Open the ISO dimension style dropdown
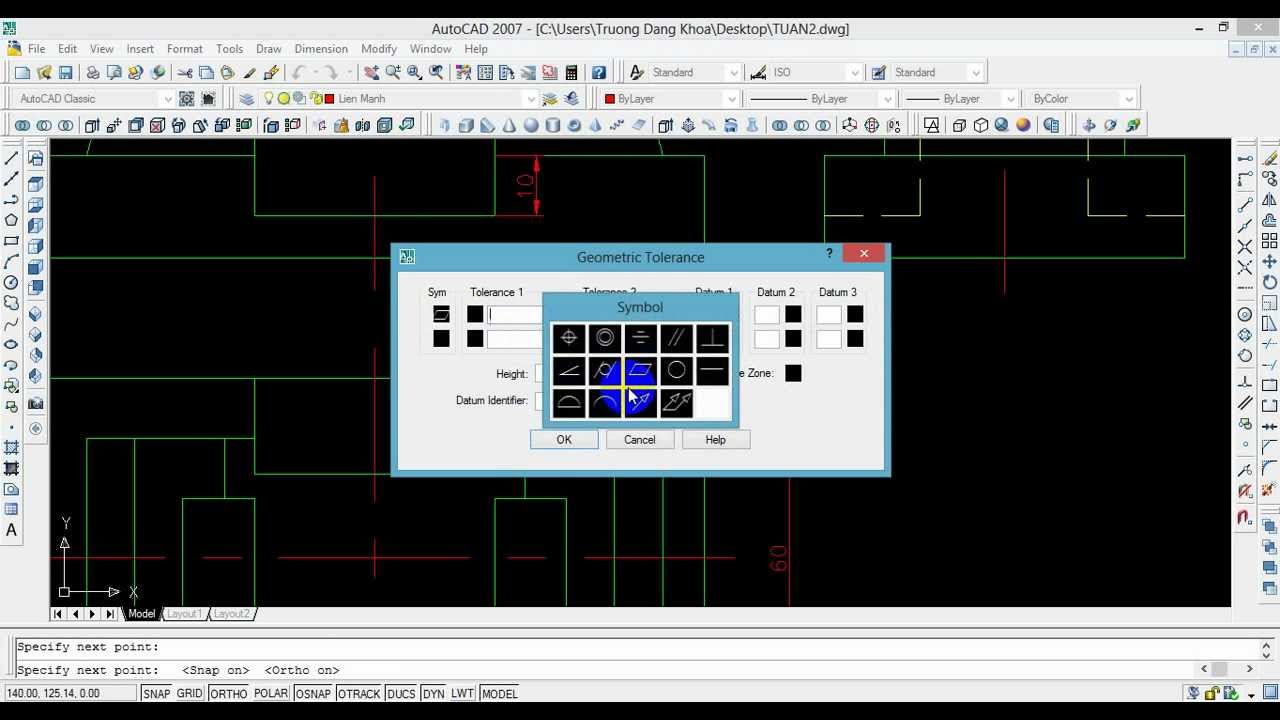The width and height of the screenshot is (1280, 720). pos(854,72)
